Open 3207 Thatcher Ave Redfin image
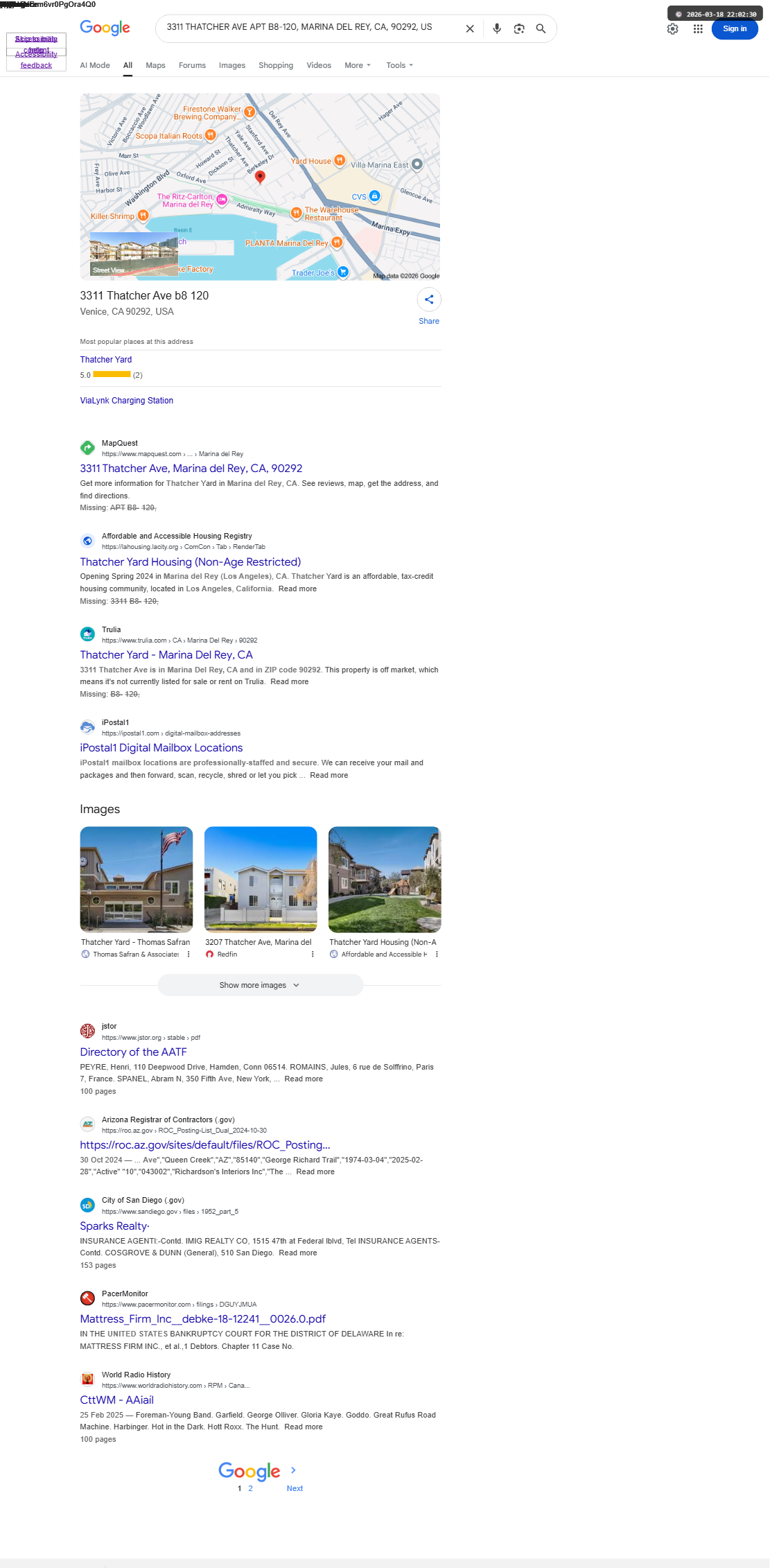 click(261, 879)
